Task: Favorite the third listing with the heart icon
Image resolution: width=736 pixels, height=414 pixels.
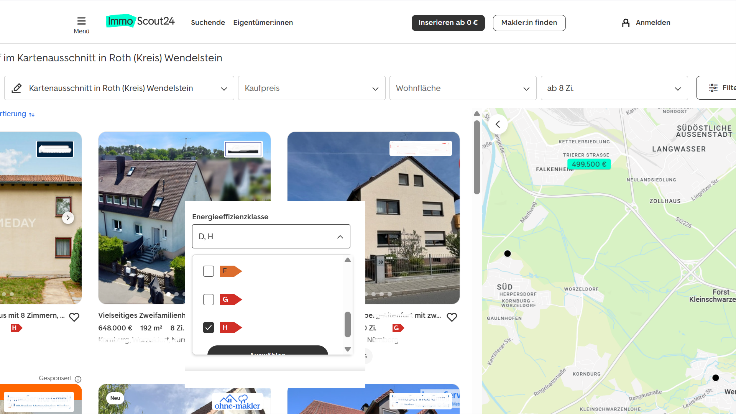Action: pyautogui.click(x=451, y=317)
